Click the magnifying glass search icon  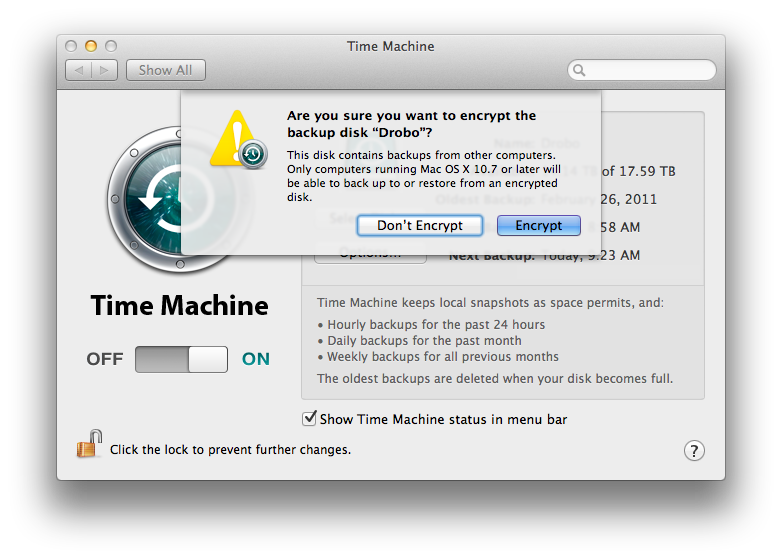tap(579, 70)
